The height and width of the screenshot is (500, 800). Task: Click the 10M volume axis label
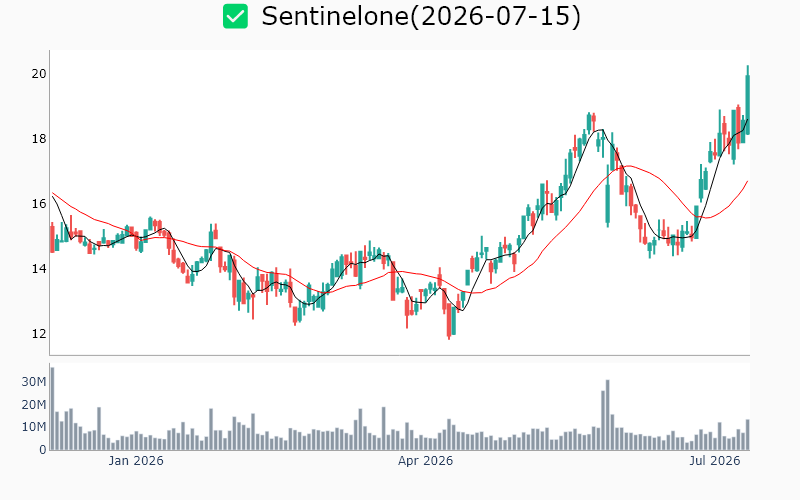coord(34,427)
